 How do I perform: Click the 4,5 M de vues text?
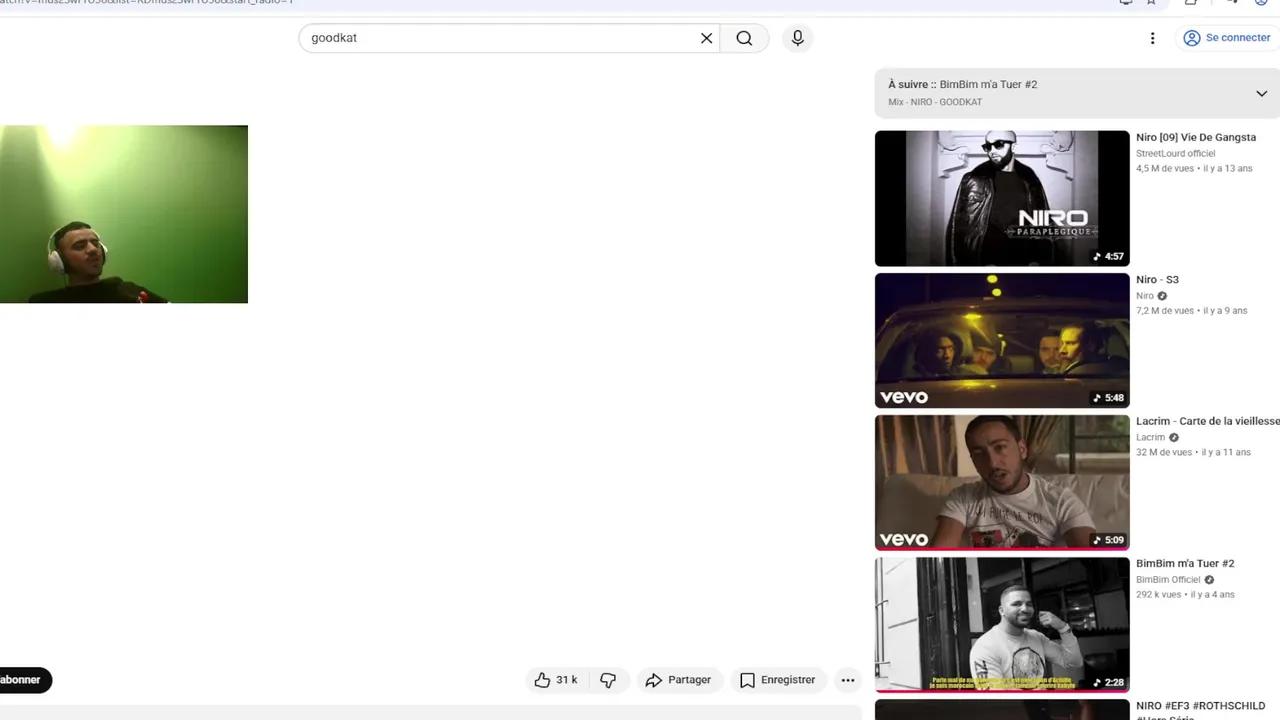(x=1165, y=169)
